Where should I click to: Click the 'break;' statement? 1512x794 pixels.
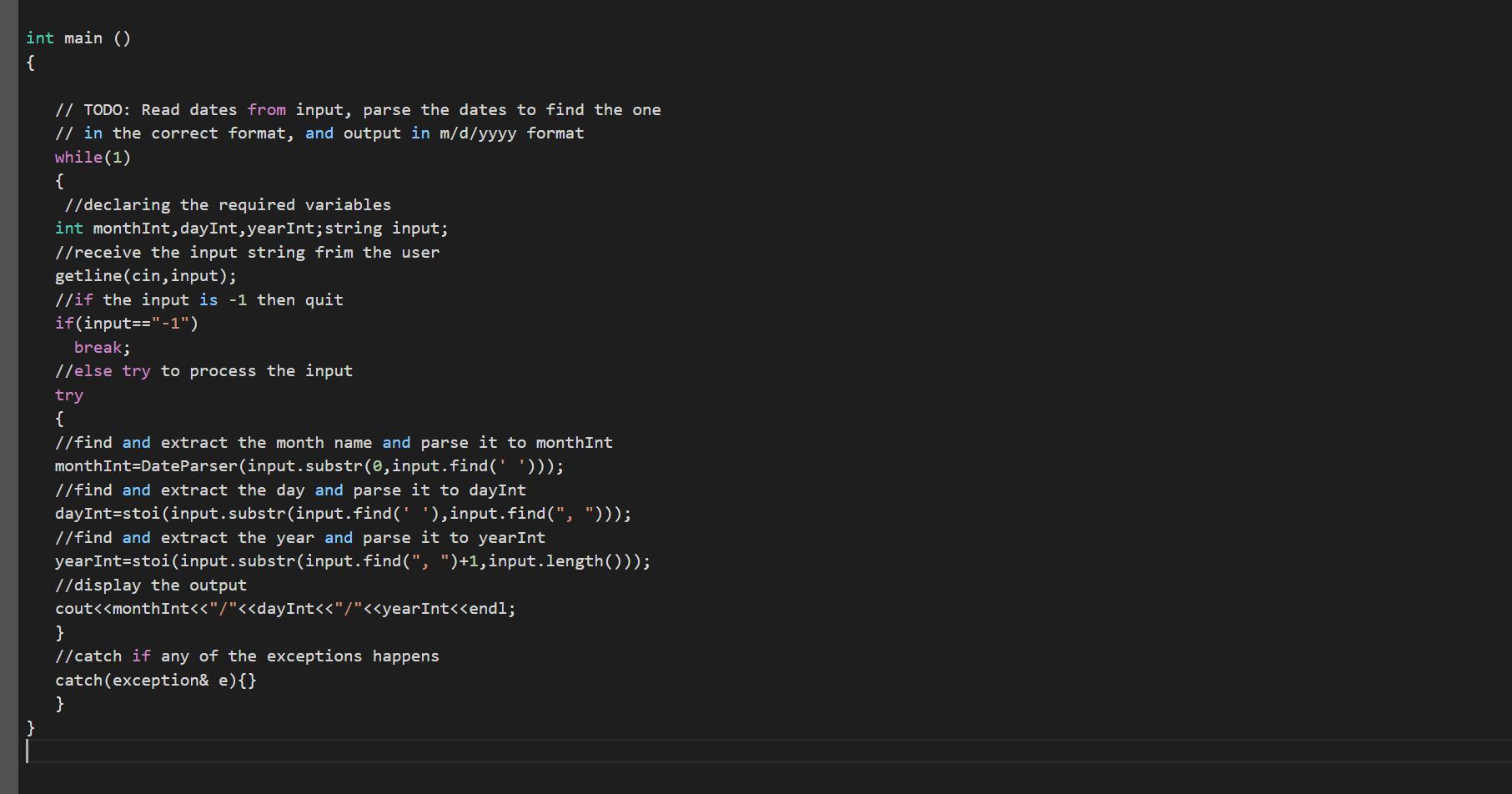[102, 348]
